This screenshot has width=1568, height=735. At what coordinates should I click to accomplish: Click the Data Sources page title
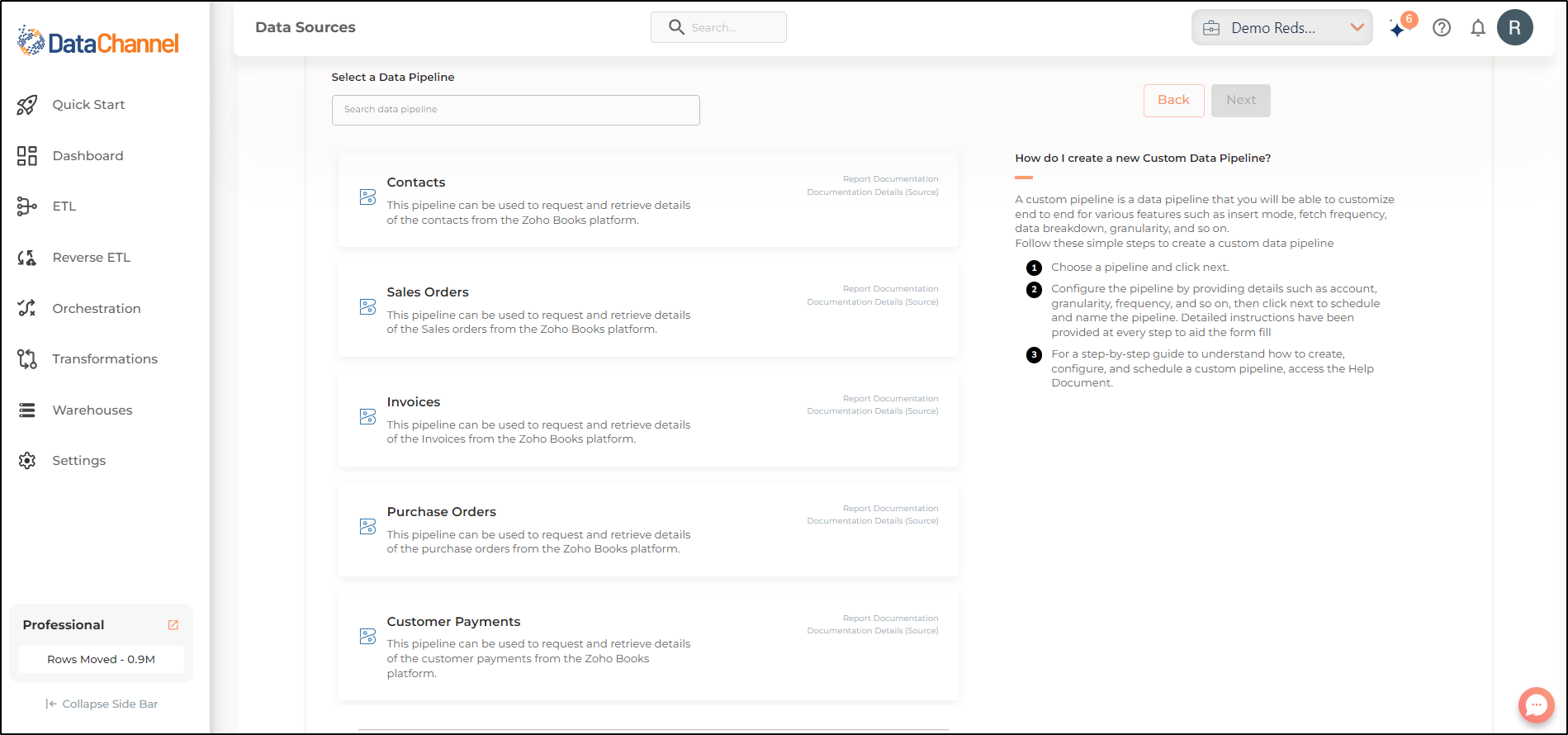click(x=306, y=27)
